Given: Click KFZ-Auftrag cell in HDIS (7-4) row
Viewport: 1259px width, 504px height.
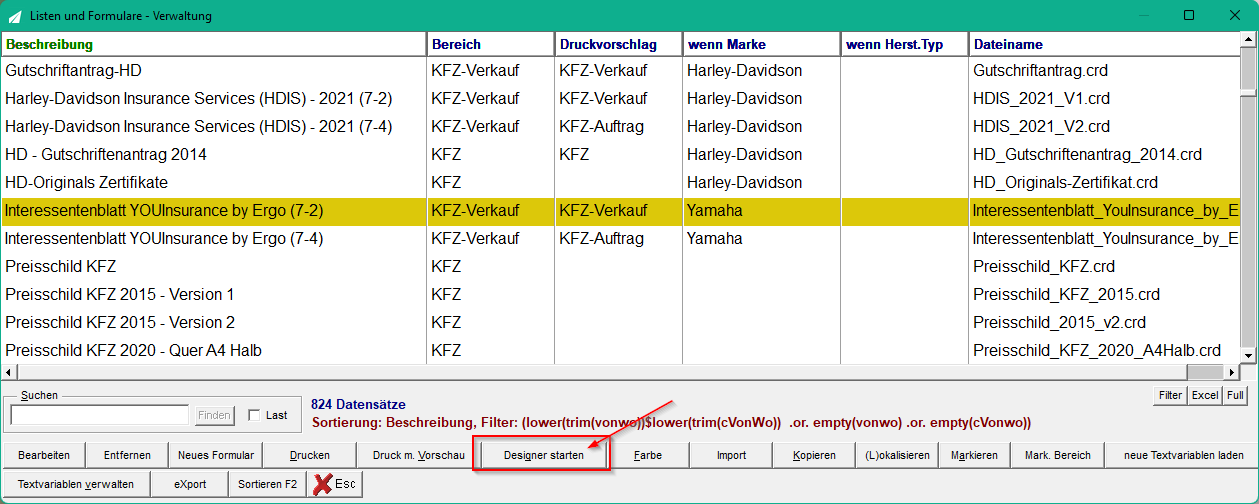Looking at the screenshot, I should [618, 127].
